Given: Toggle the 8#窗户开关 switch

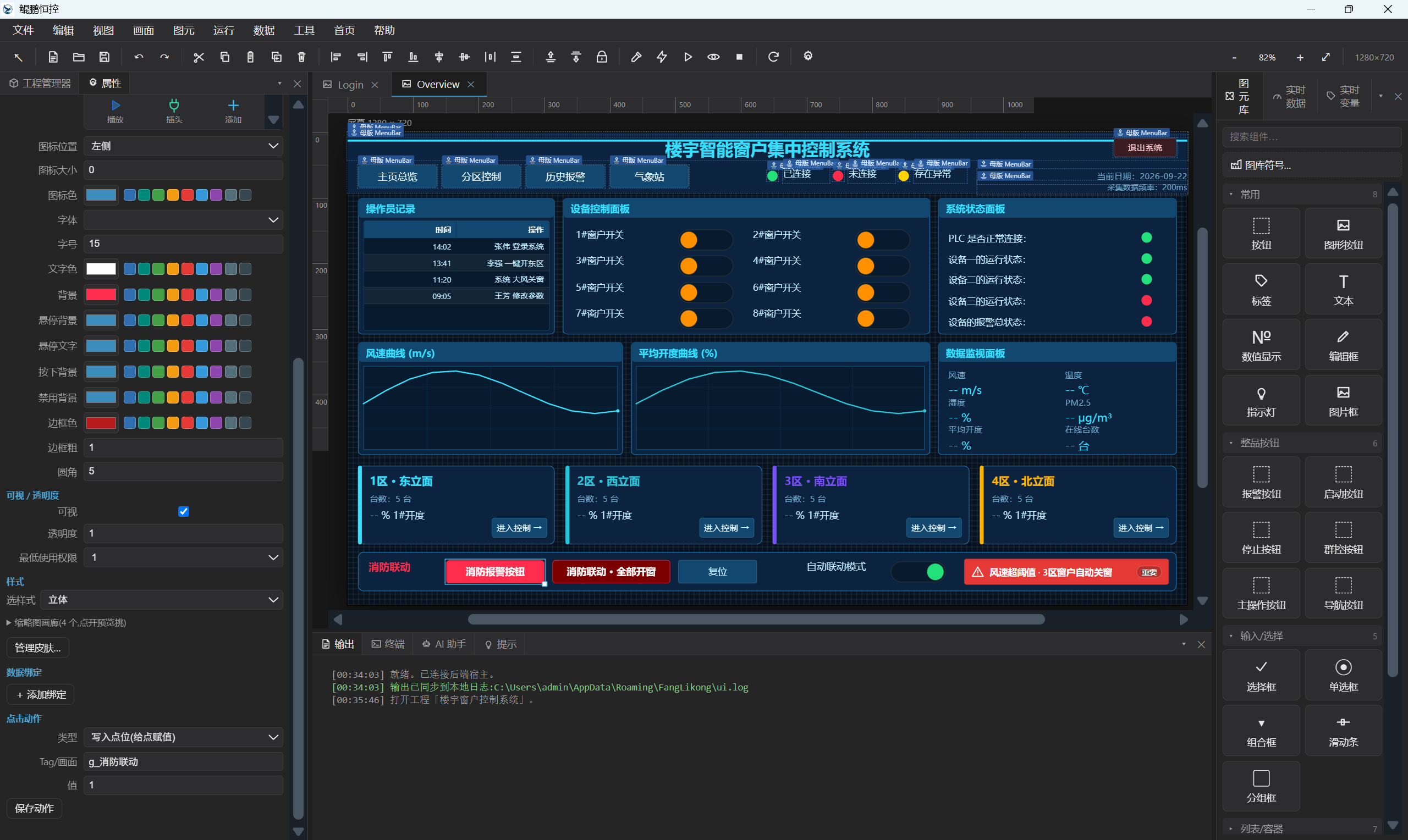Looking at the screenshot, I should tap(882, 319).
